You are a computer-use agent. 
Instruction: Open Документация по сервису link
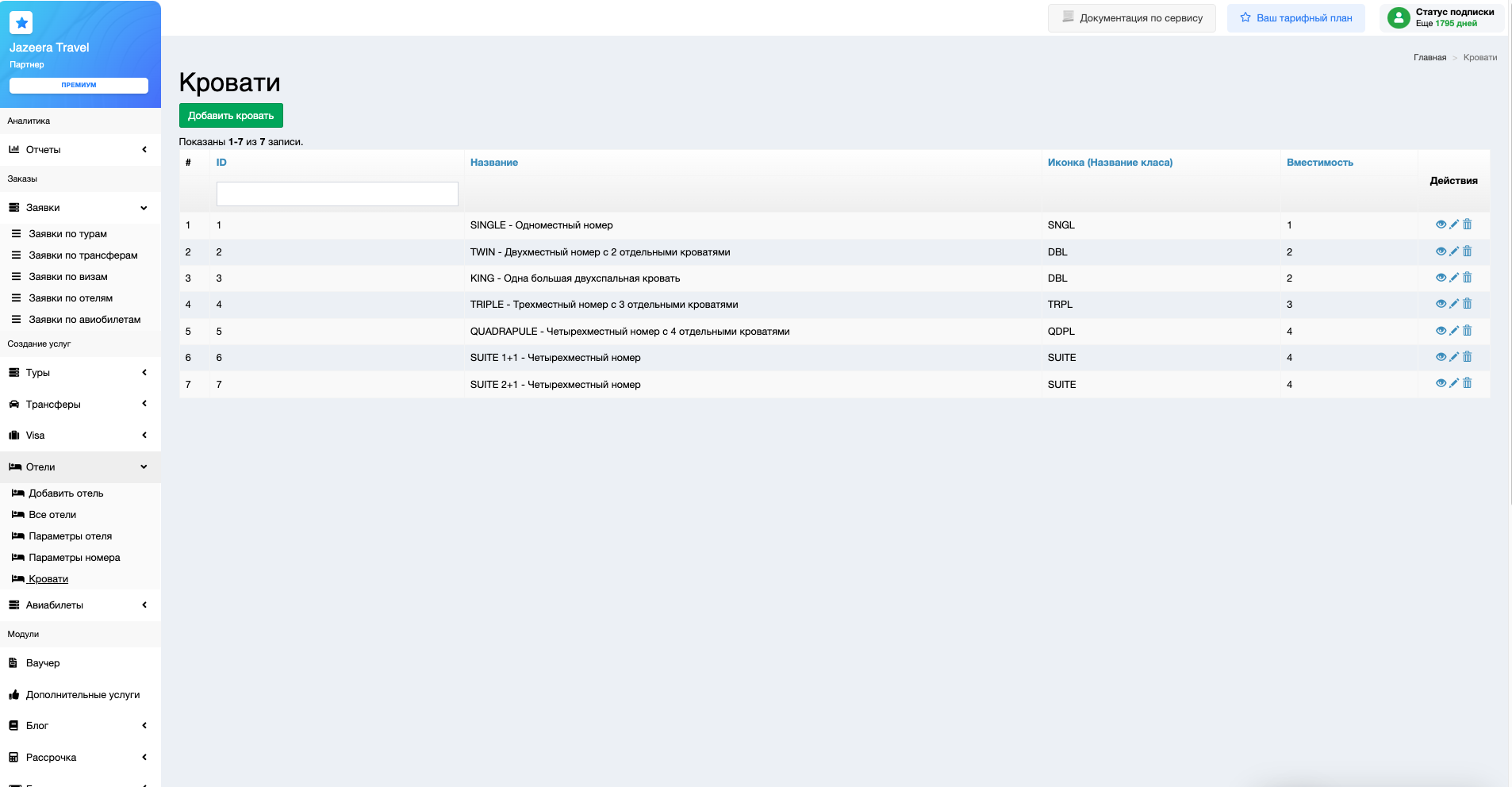click(1132, 18)
